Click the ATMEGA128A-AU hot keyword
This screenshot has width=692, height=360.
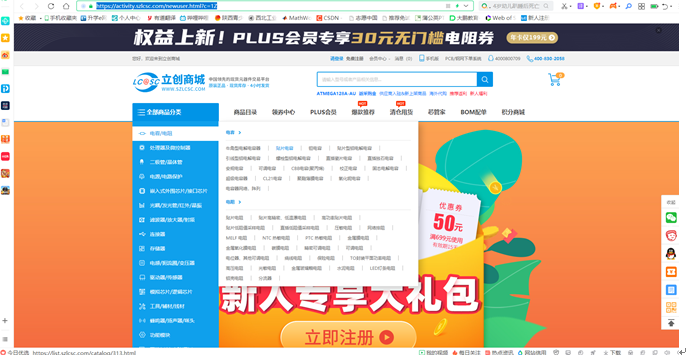coord(336,94)
